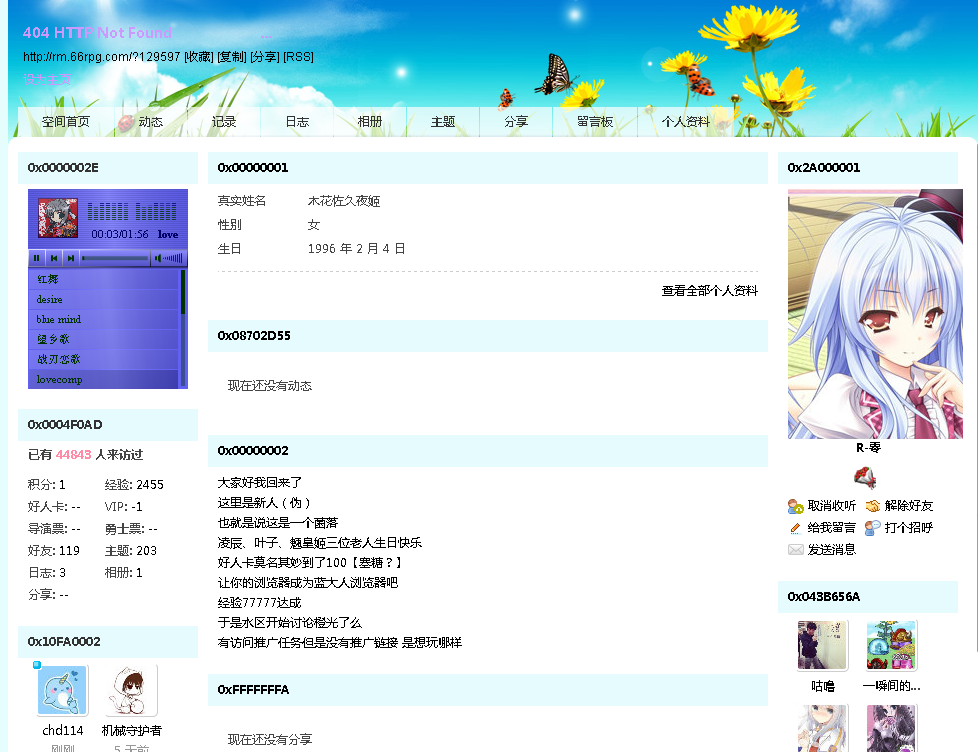Image resolution: width=978 pixels, height=752 pixels.
Task: Click the playlist scrollbar in music player
Action: 183,328
